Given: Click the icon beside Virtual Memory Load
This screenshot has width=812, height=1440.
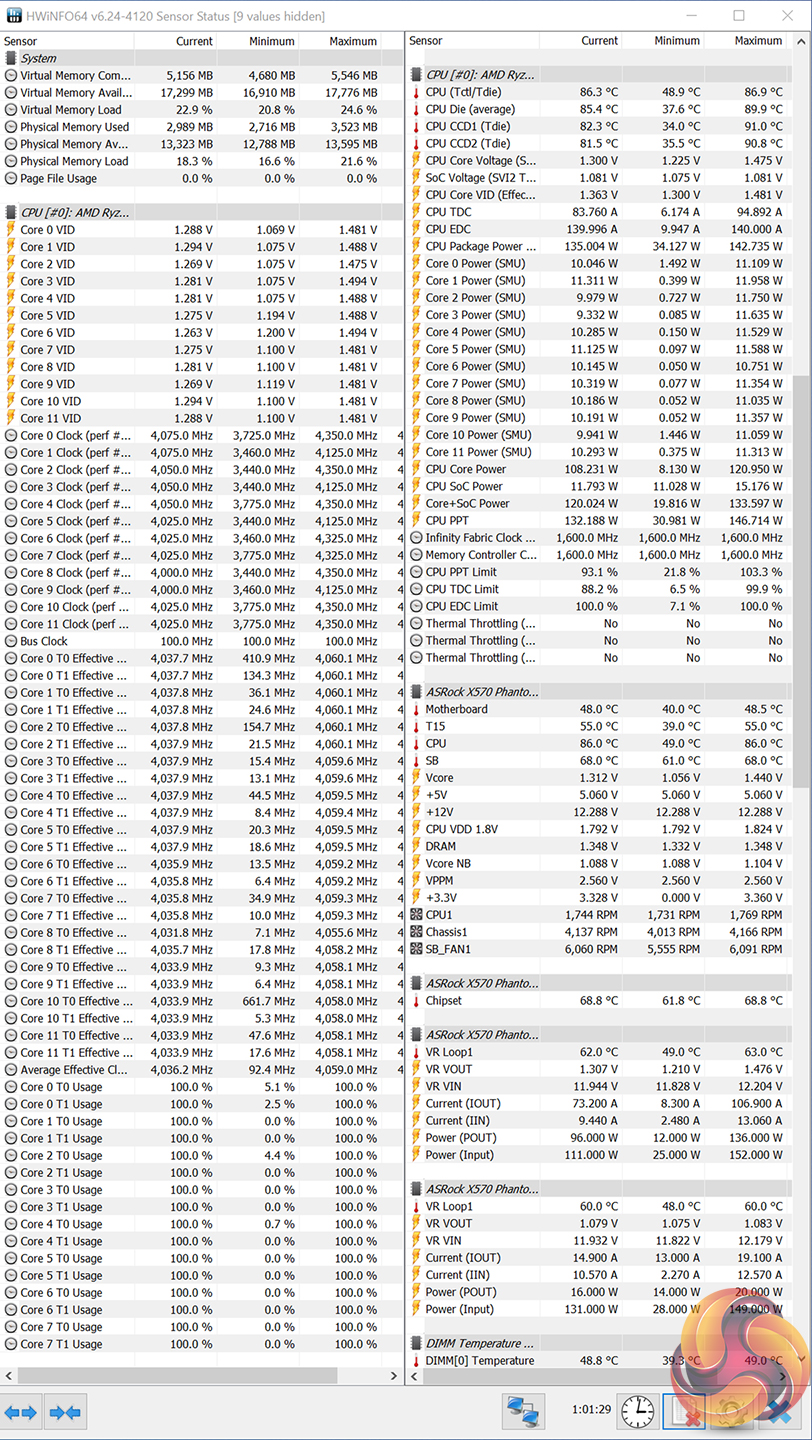Looking at the screenshot, I should click(11, 110).
